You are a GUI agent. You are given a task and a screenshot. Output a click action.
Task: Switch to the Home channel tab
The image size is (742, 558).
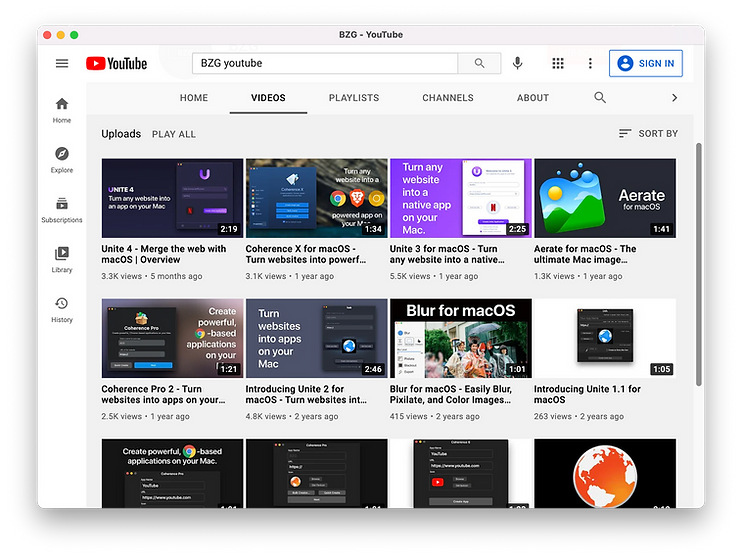click(194, 97)
